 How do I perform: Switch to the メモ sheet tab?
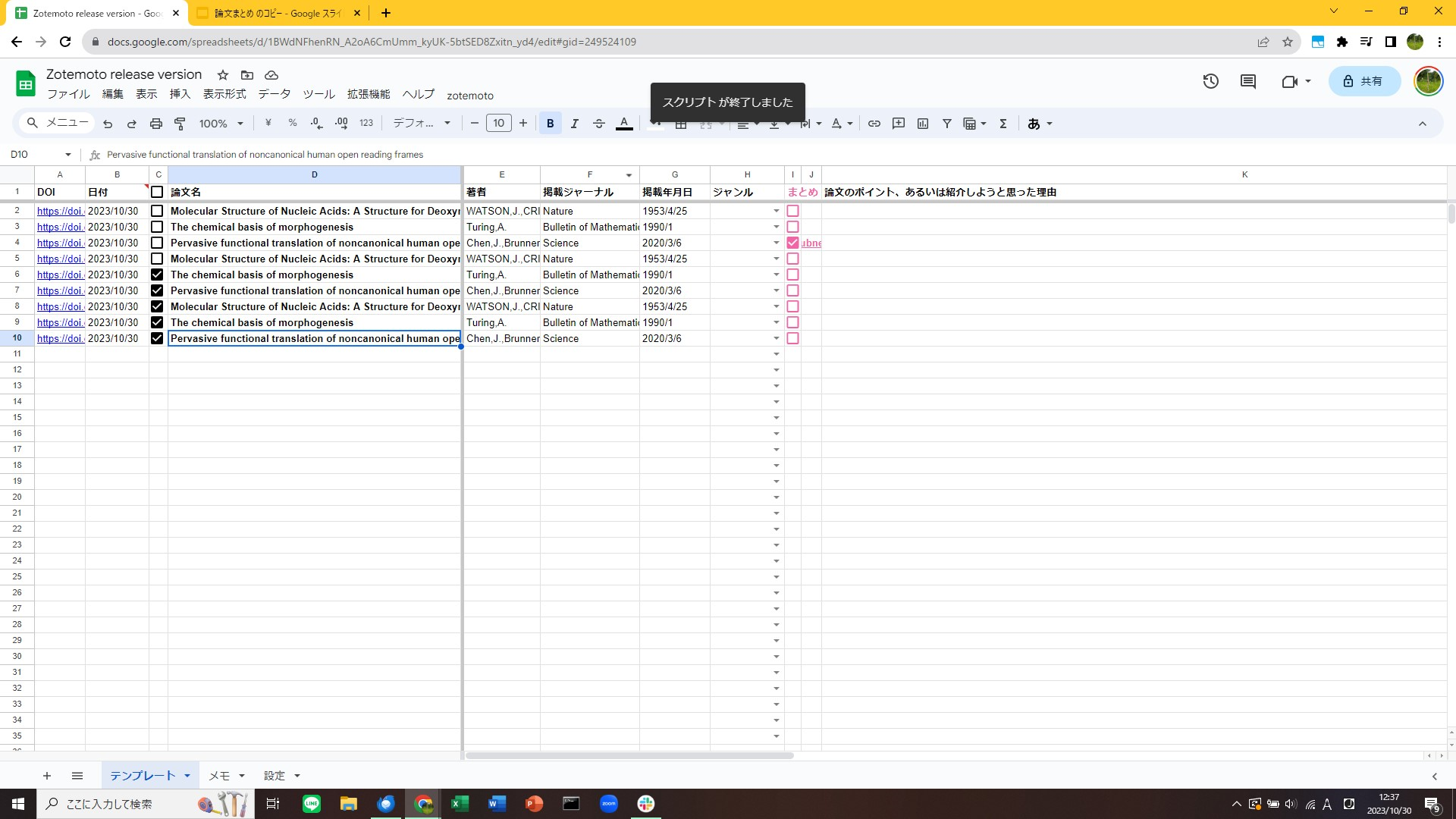(219, 775)
